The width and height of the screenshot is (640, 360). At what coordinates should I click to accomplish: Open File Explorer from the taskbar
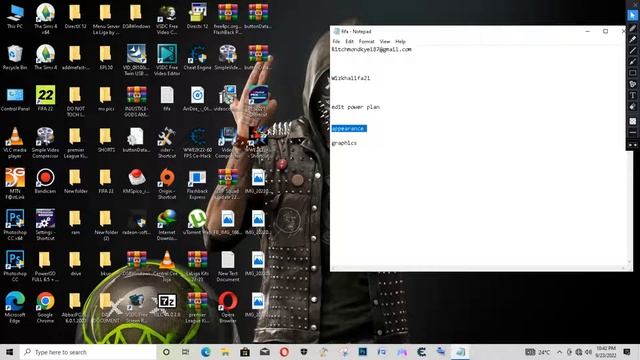(225, 352)
